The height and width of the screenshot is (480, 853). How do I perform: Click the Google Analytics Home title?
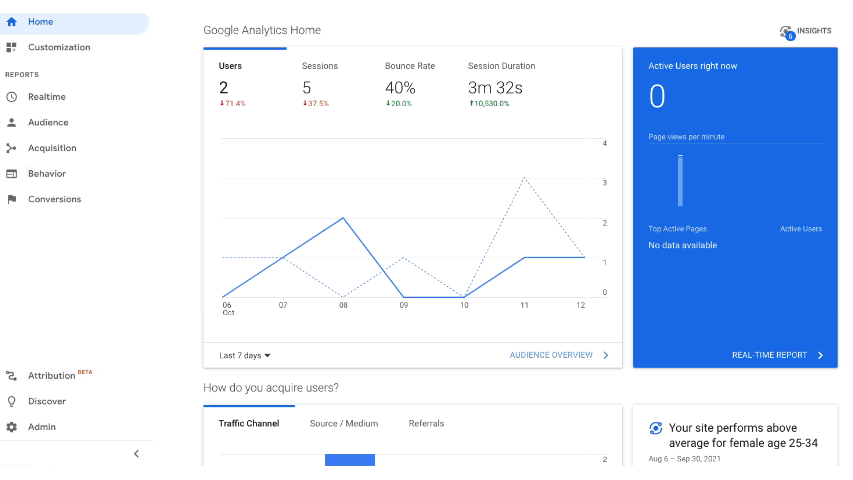[x=262, y=30]
